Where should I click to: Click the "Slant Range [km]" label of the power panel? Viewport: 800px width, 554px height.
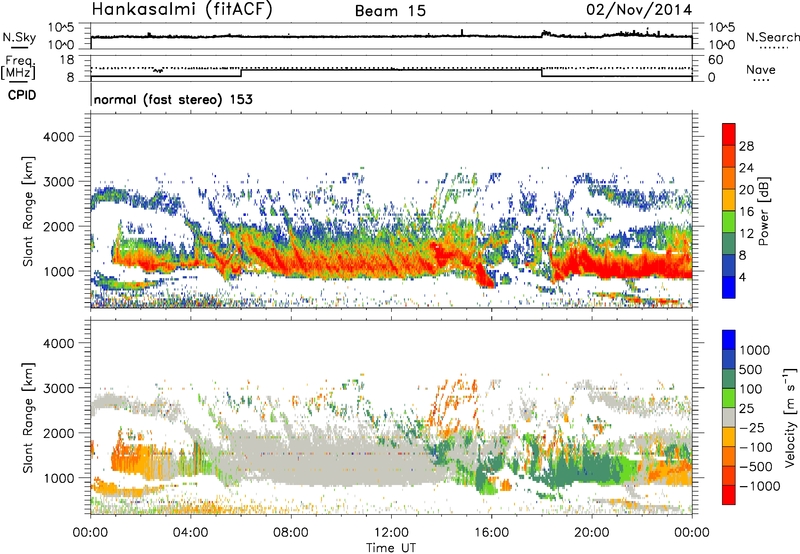tap(28, 211)
